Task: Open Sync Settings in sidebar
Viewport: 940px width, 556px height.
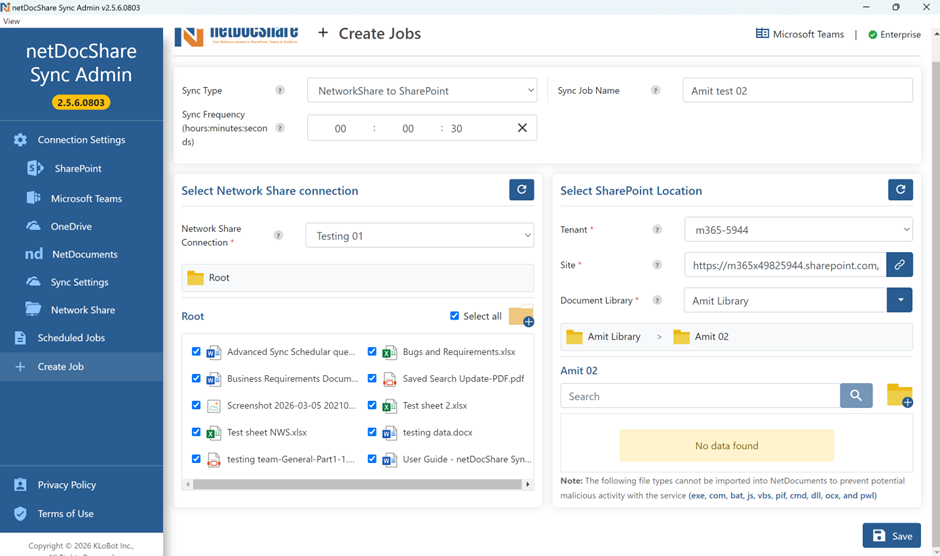Action: (x=80, y=282)
